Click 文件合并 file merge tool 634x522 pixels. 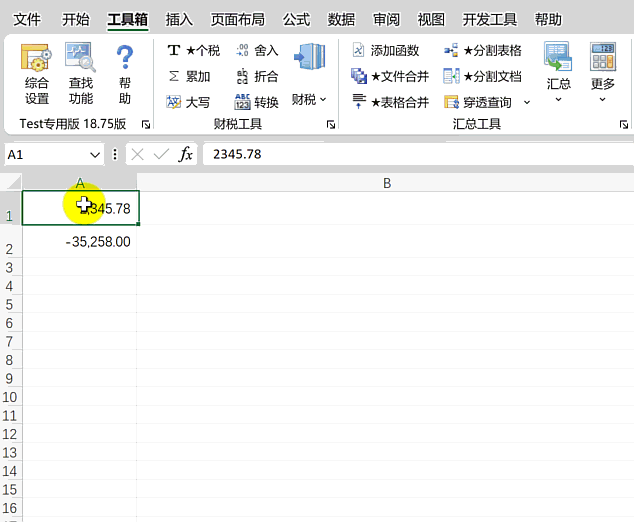[x=390, y=76]
